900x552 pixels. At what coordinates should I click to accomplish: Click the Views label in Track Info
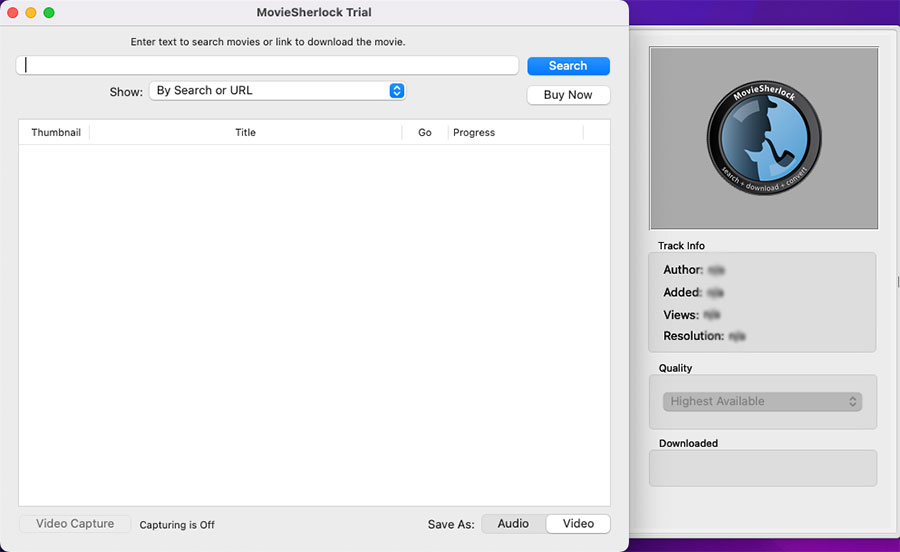click(681, 314)
